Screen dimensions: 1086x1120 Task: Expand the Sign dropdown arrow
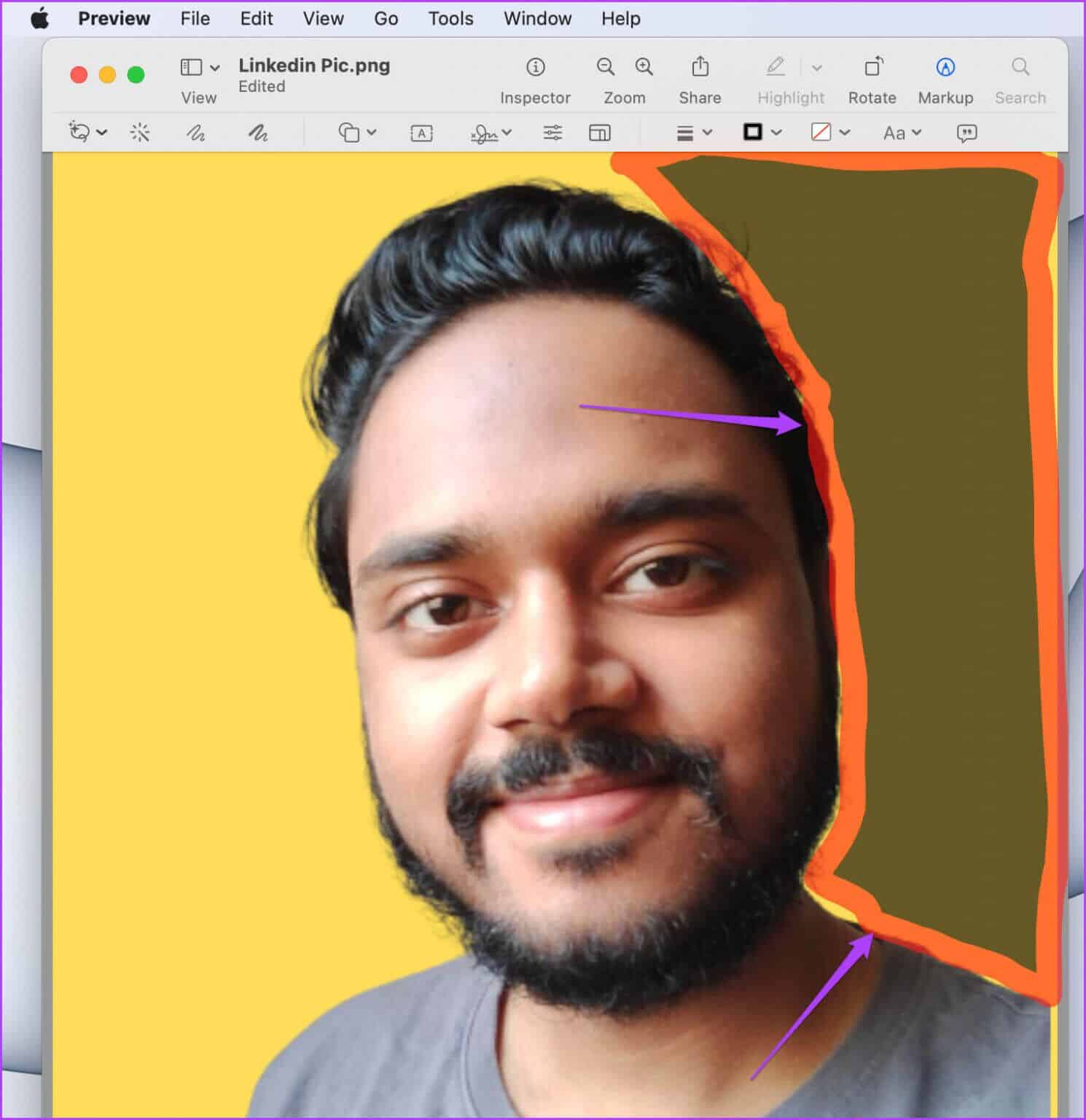tap(507, 133)
